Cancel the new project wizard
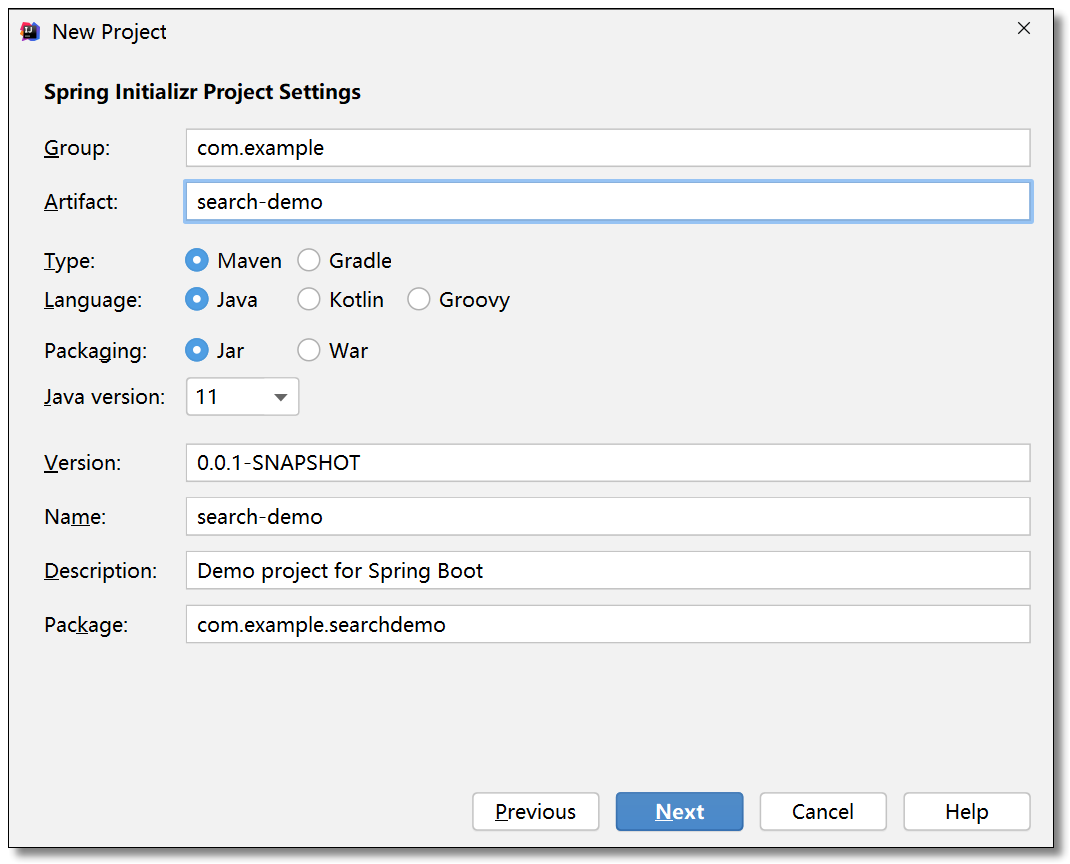 [823, 812]
